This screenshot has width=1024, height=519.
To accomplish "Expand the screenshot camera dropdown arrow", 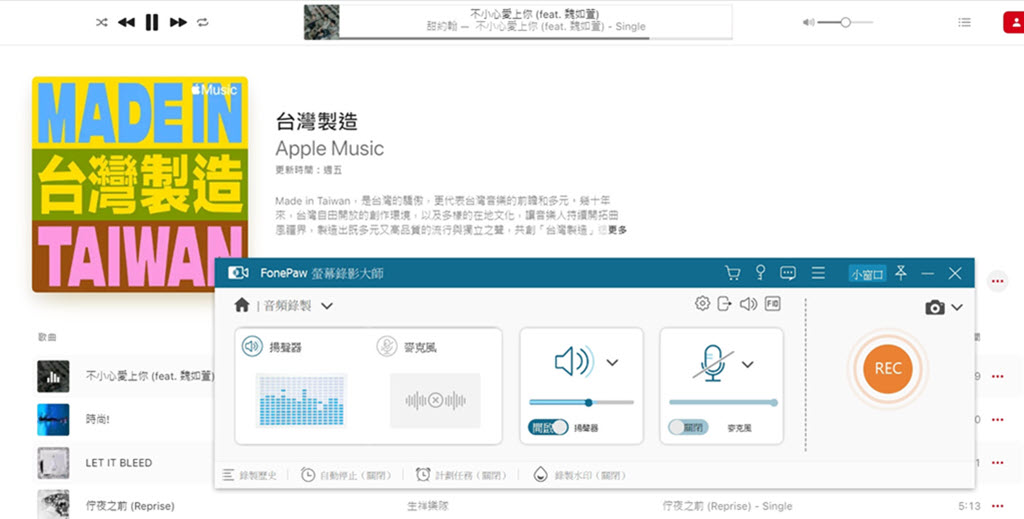I will point(957,307).
